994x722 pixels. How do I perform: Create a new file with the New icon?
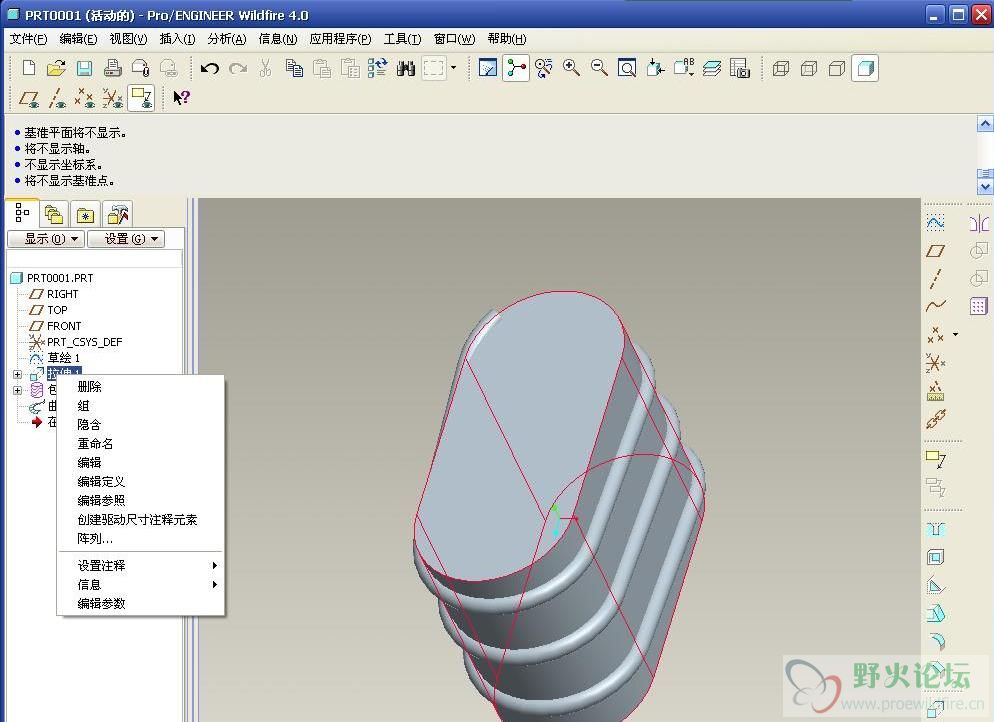[29, 68]
